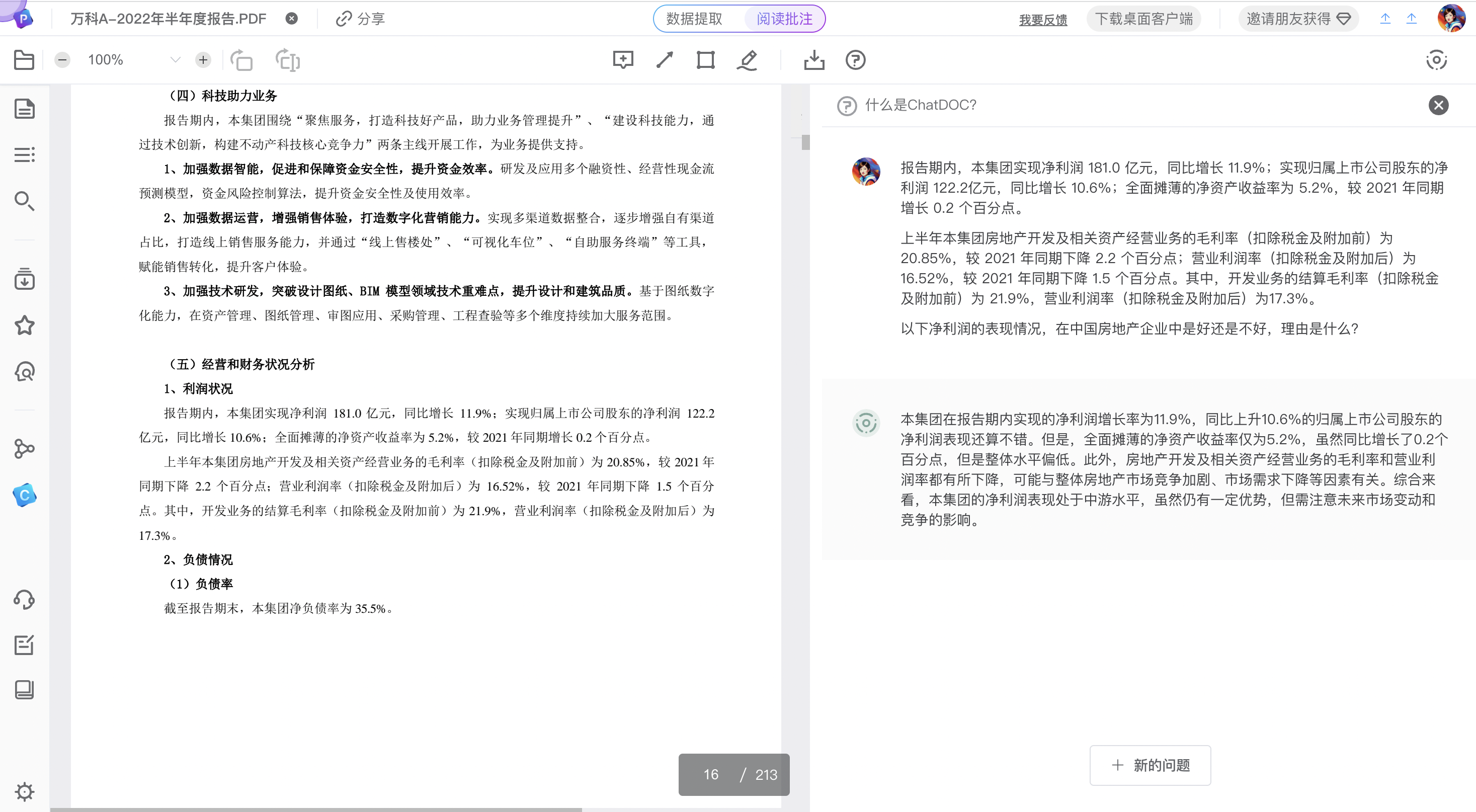Open the favorites star in sidebar
The height and width of the screenshot is (812, 1476).
click(24, 326)
